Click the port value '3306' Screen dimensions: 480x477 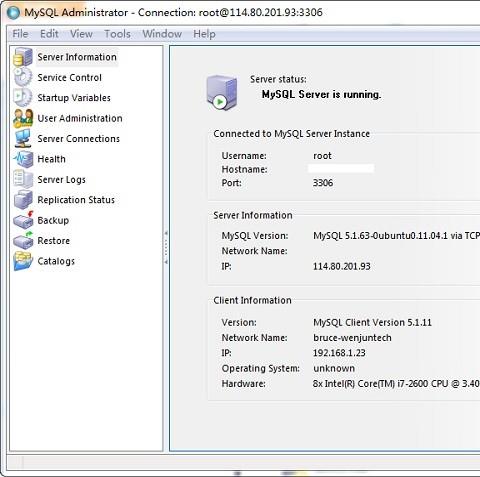tap(323, 183)
